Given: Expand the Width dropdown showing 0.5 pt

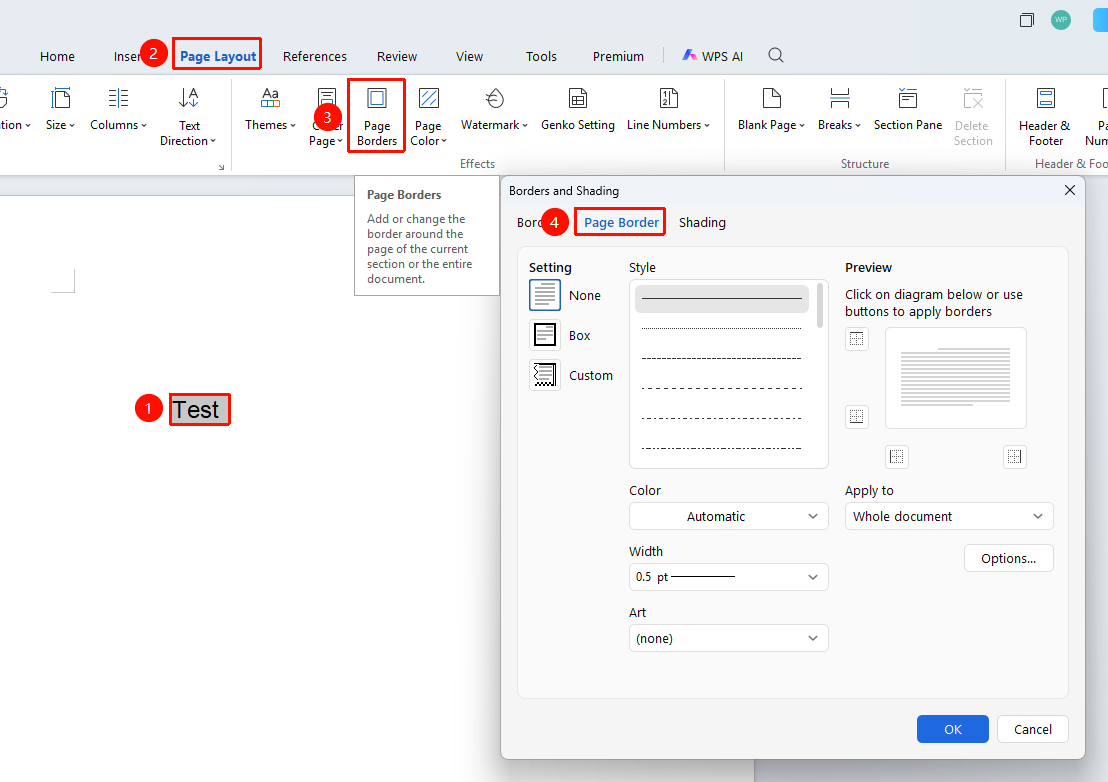Looking at the screenshot, I should click(729, 577).
